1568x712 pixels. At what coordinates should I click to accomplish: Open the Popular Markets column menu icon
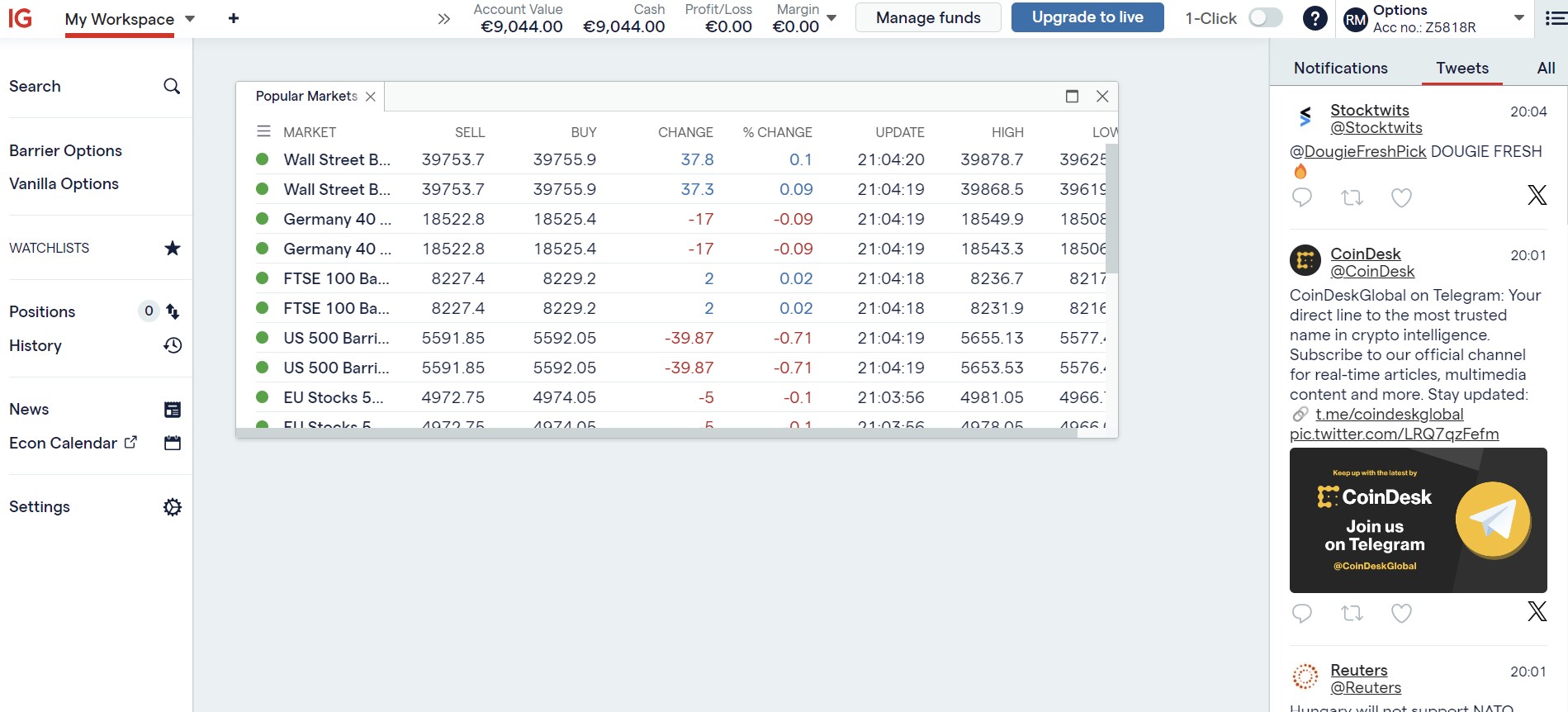point(263,131)
